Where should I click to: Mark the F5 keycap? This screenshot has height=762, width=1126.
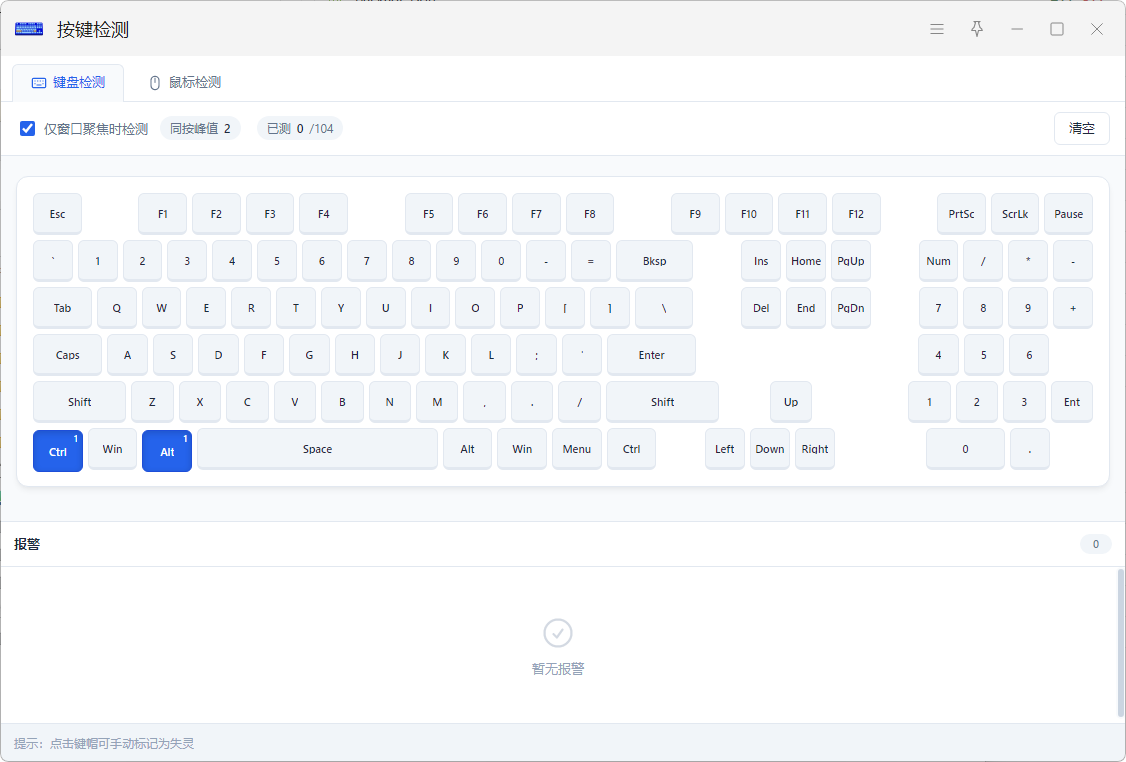click(429, 214)
